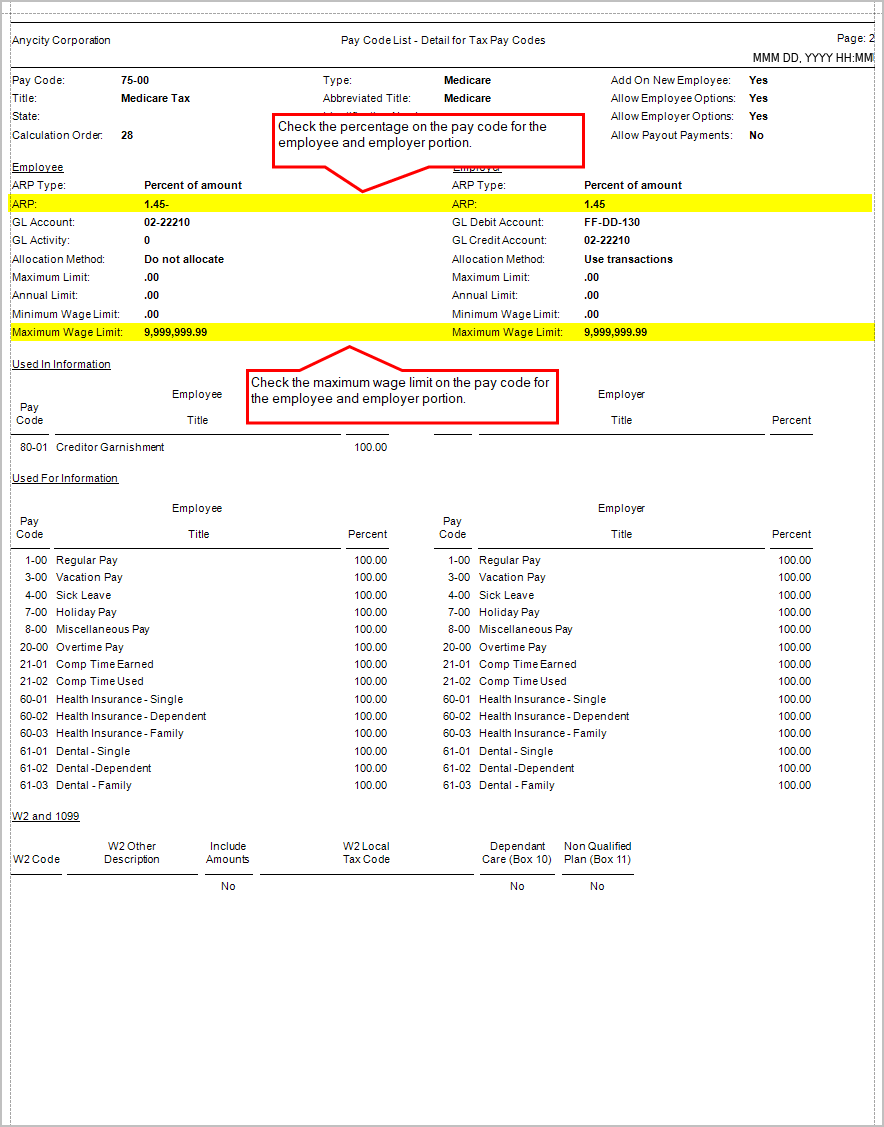Select 'Health Insurance - Single' in the Employer list

click(x=543, y=699)
